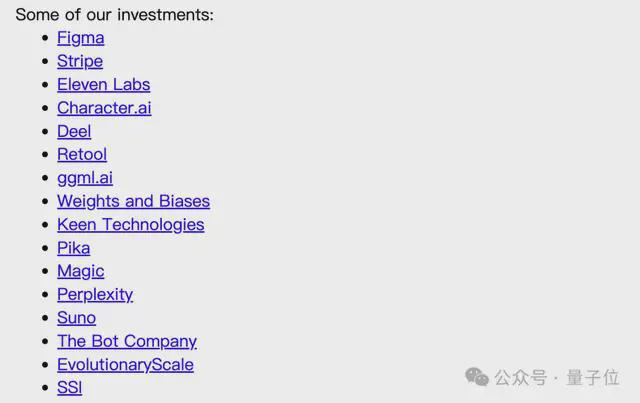This screenshot has height=403, width=640.
Task: Open the Retool link
Action: [82, 155]
